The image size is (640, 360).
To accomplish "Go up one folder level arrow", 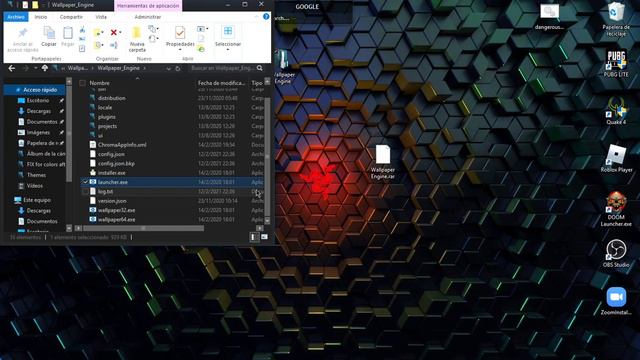I will 44,68.
